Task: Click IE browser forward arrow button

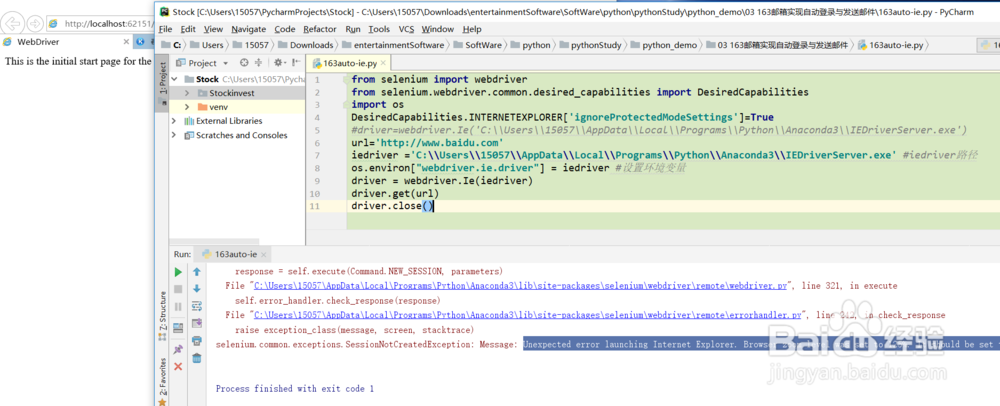Action: click(35, 24)
